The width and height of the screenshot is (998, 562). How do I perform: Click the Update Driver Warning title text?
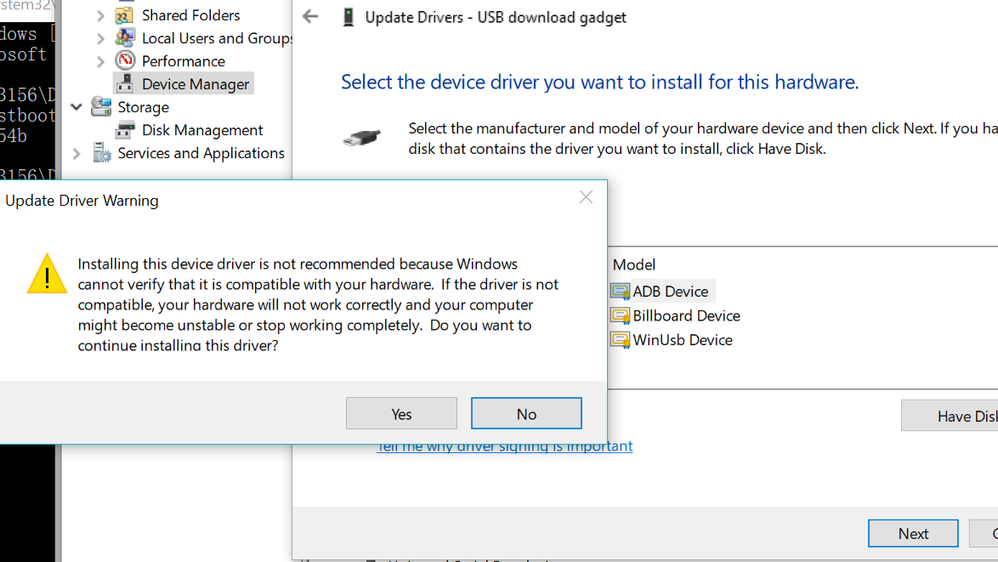(x=82, y=200)
